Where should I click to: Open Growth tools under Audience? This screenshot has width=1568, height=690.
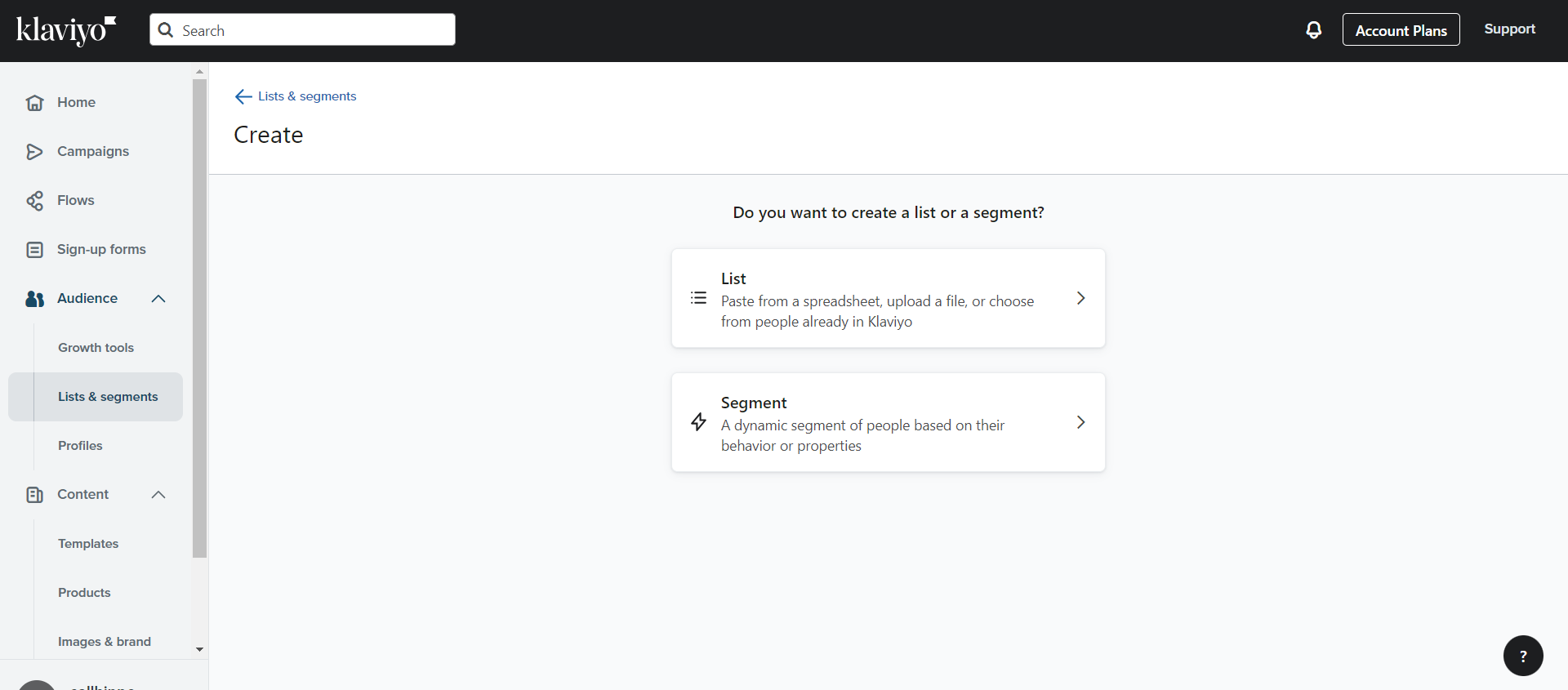tap(96, 348)
